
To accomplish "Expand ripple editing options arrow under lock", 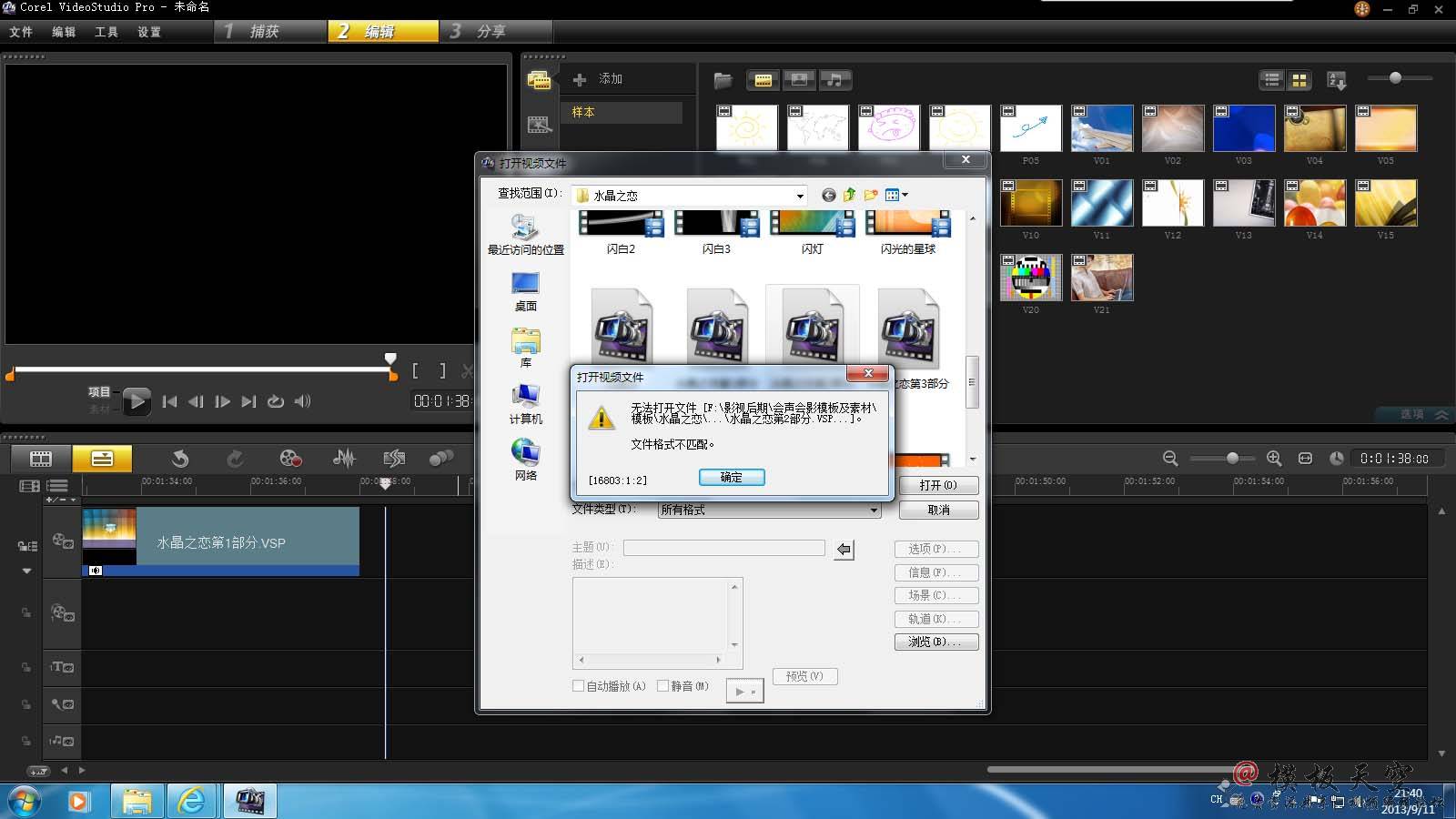I will pyautogui.click(x=26, y=571).
